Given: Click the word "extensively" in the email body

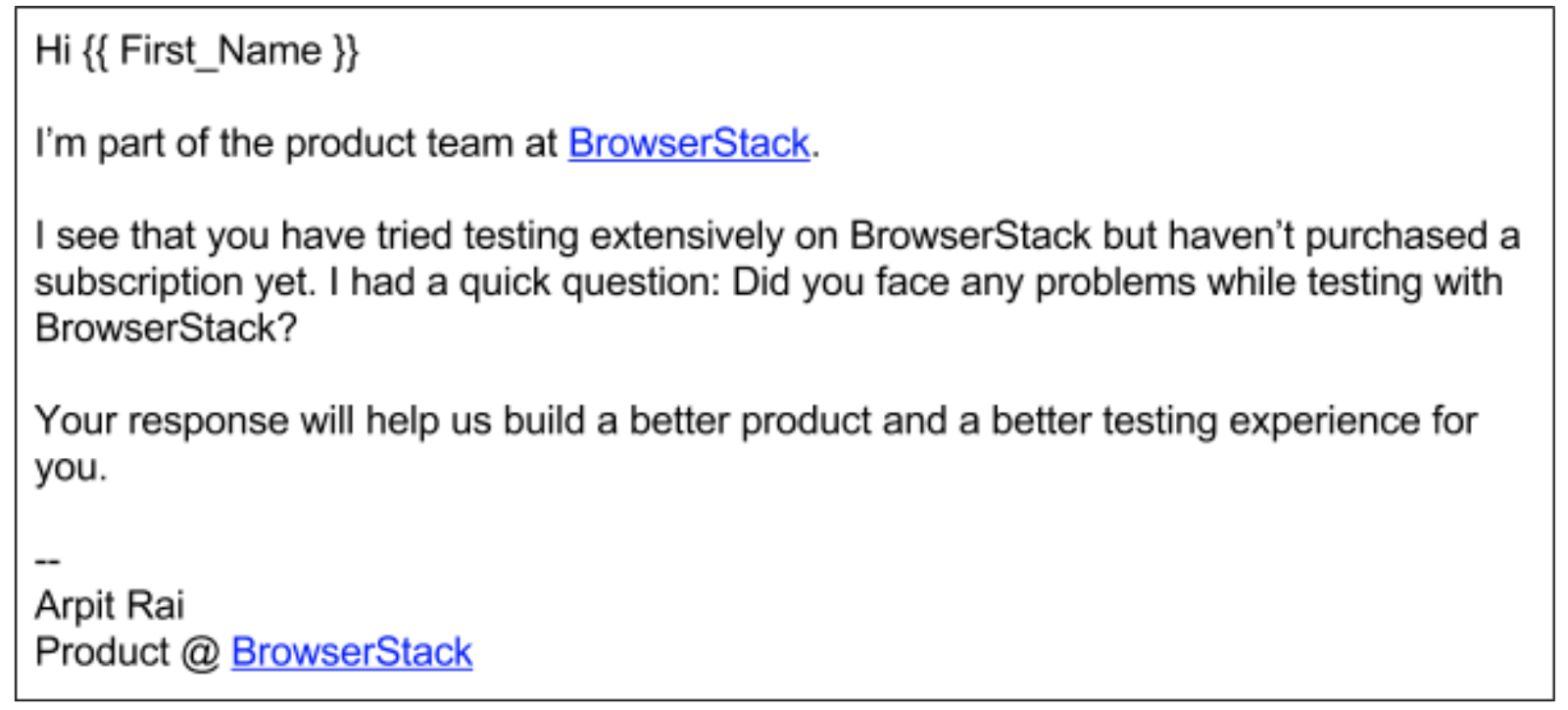Looking at the screenshot, I should [x=686, y=236].
